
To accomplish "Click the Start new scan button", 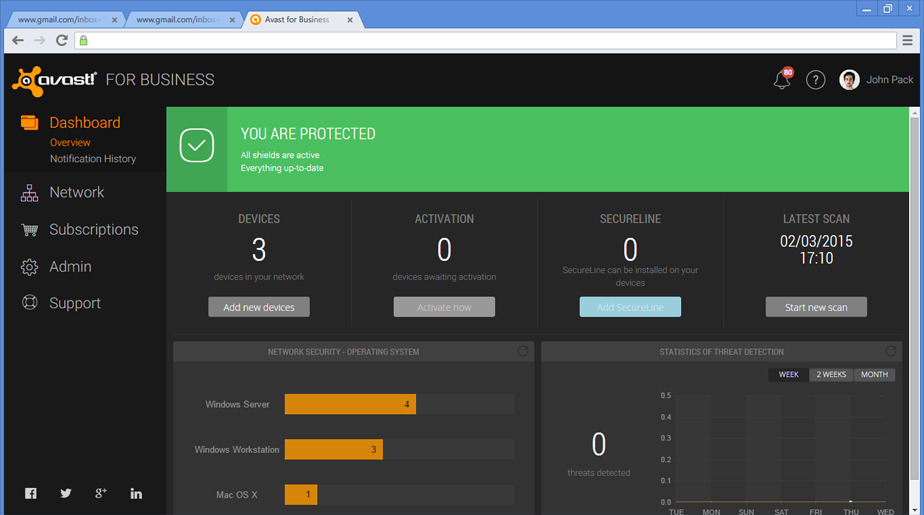I will tap(816, 307).
